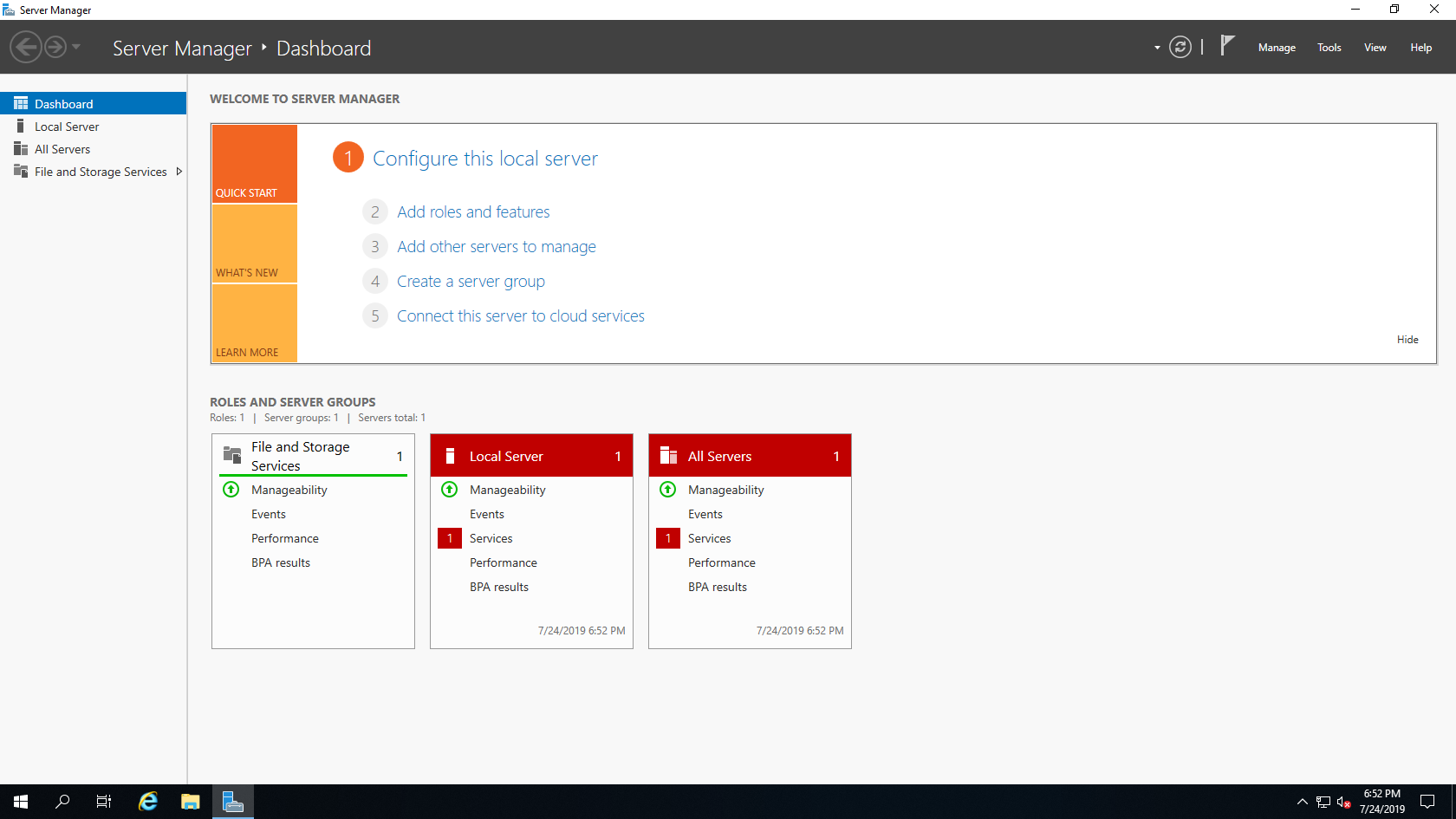Click the forward navigation arrow

55,47
